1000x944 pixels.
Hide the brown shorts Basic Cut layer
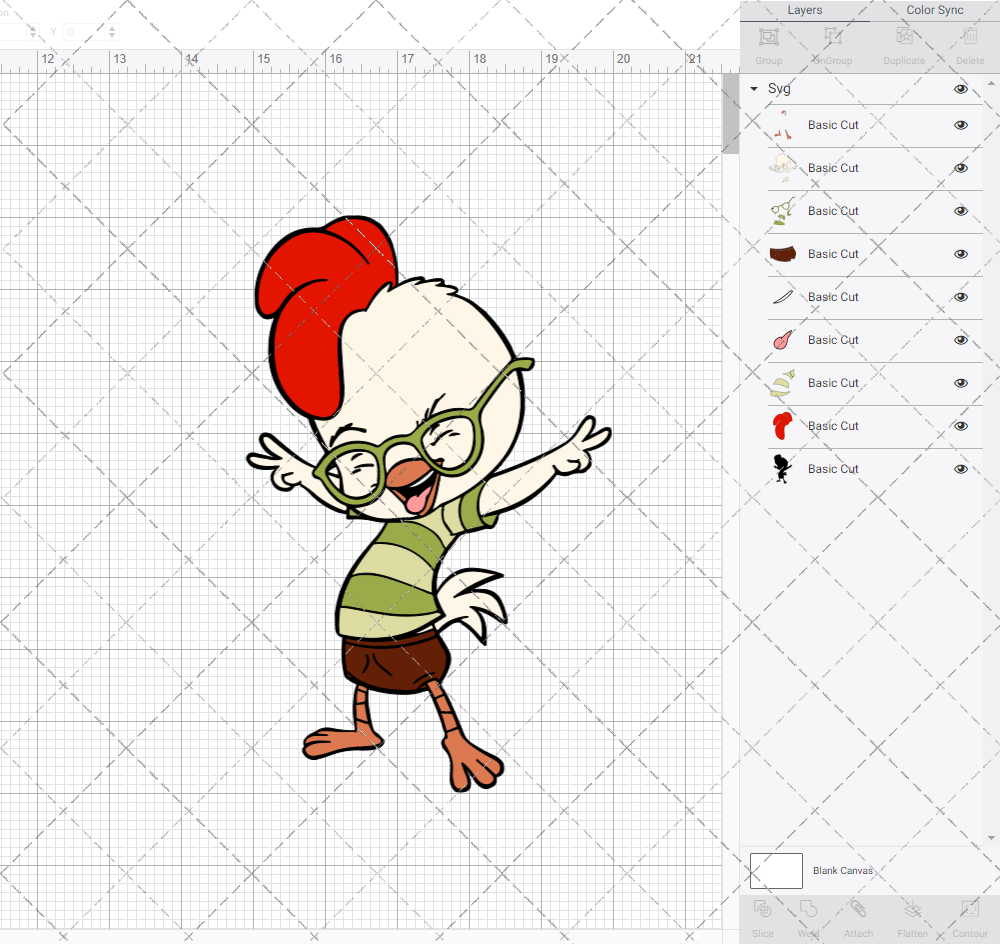(x=960, y=254)
